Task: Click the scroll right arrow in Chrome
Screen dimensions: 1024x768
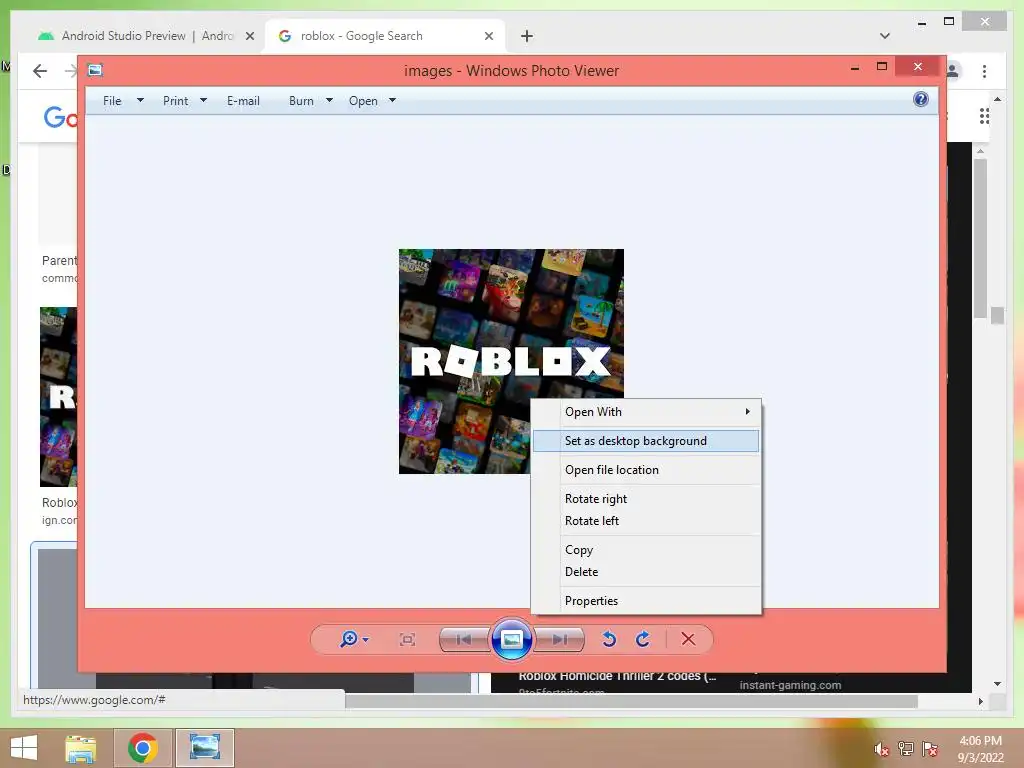Action: click(980, 701)
